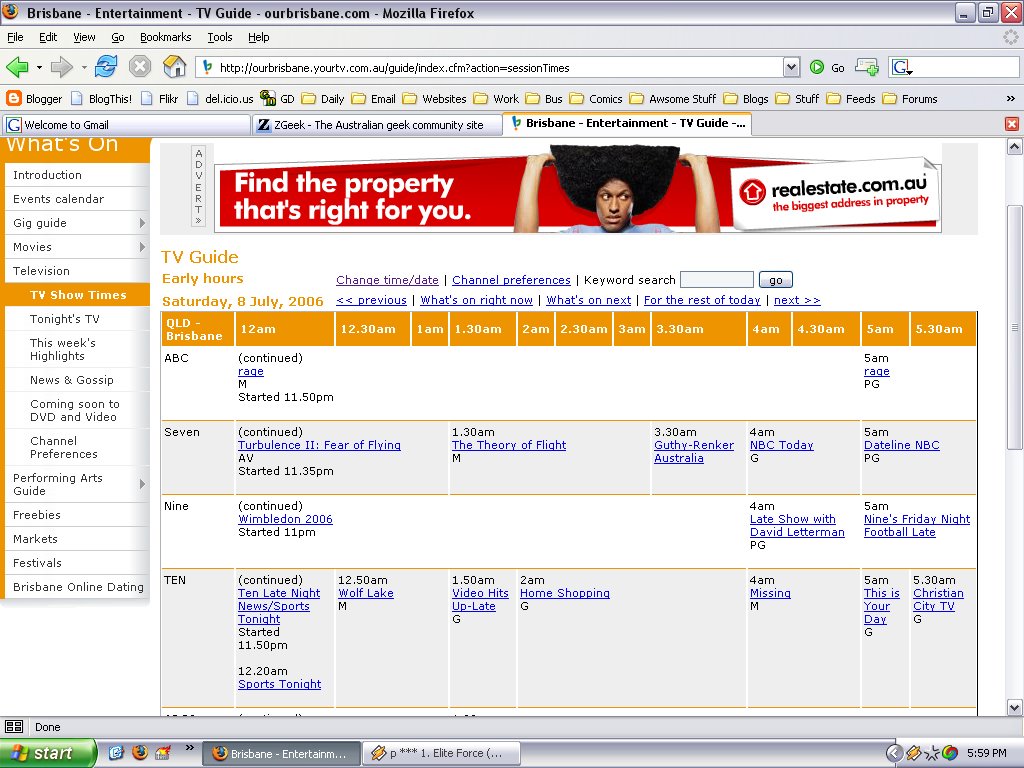The height and width of the screenshot is (768, 1024).
Task: Open the Events calendar sidebar item
Action: pos(77,199)
